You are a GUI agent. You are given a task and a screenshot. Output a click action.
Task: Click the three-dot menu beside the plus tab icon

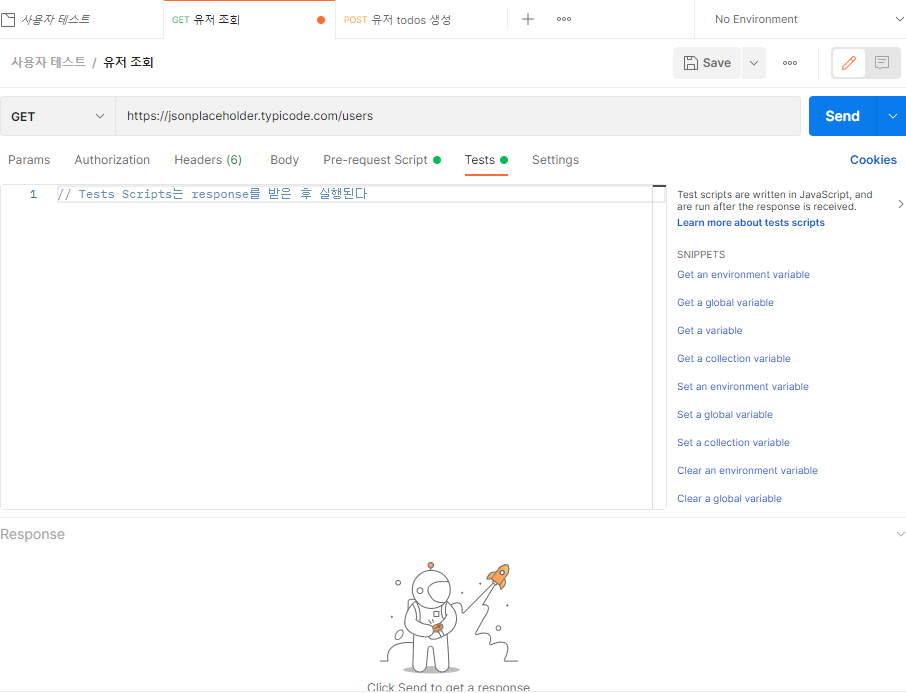563,18
